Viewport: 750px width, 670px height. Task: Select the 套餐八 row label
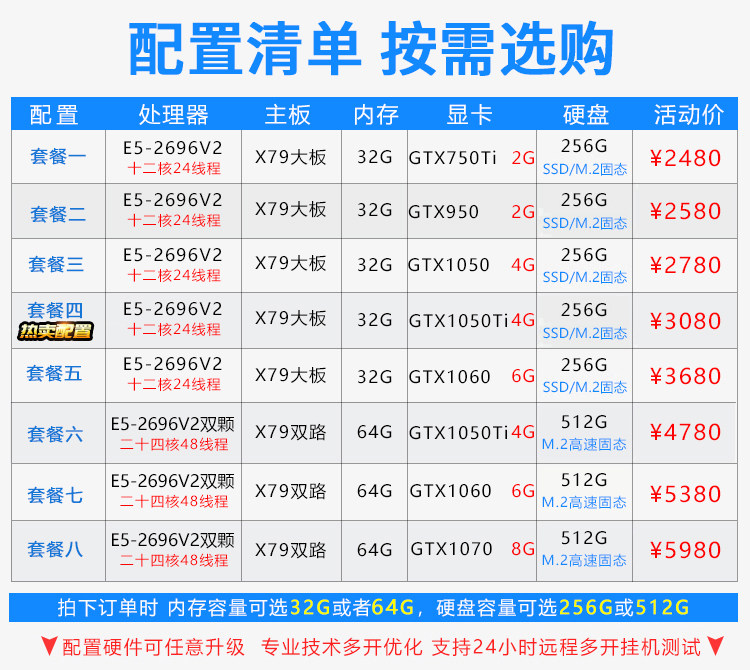tap(55, 549)
